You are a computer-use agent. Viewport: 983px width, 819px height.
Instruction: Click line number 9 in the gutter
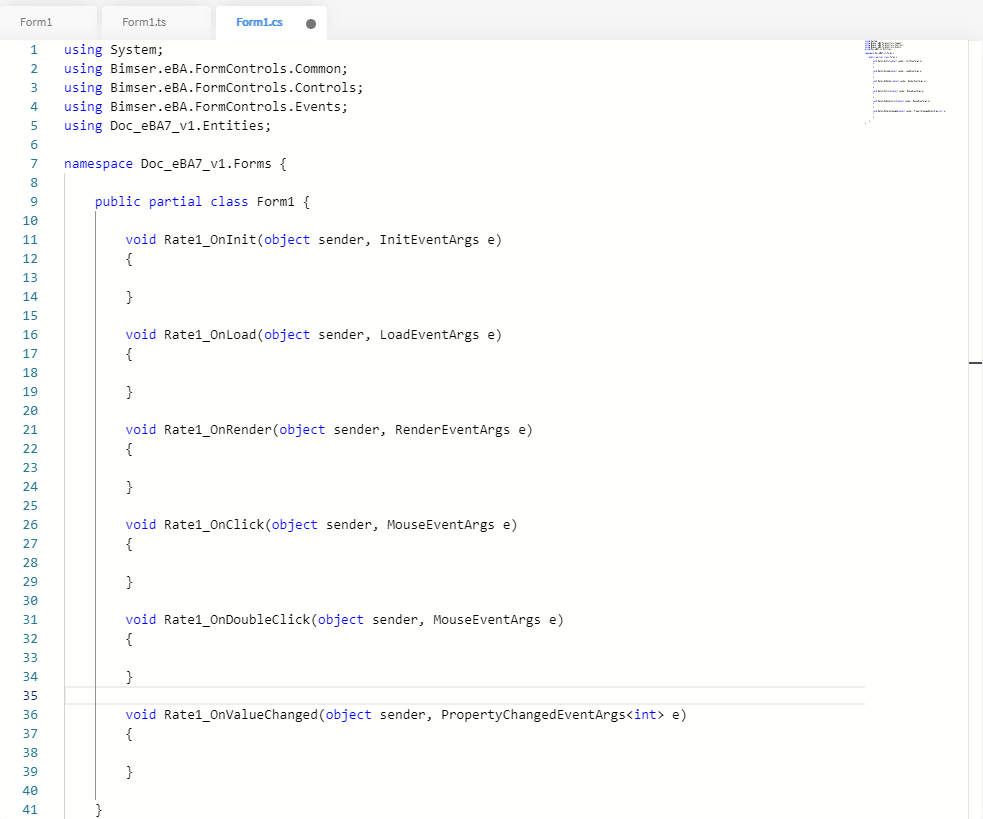pos(33,202)
